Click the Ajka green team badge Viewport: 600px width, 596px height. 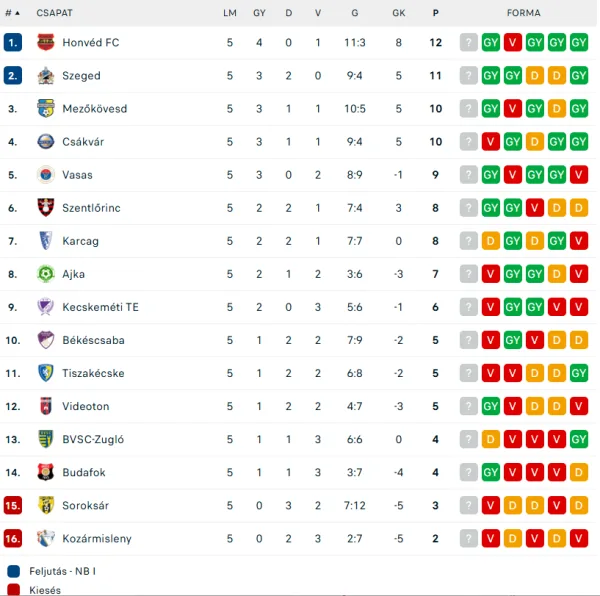tap(46, 274)
